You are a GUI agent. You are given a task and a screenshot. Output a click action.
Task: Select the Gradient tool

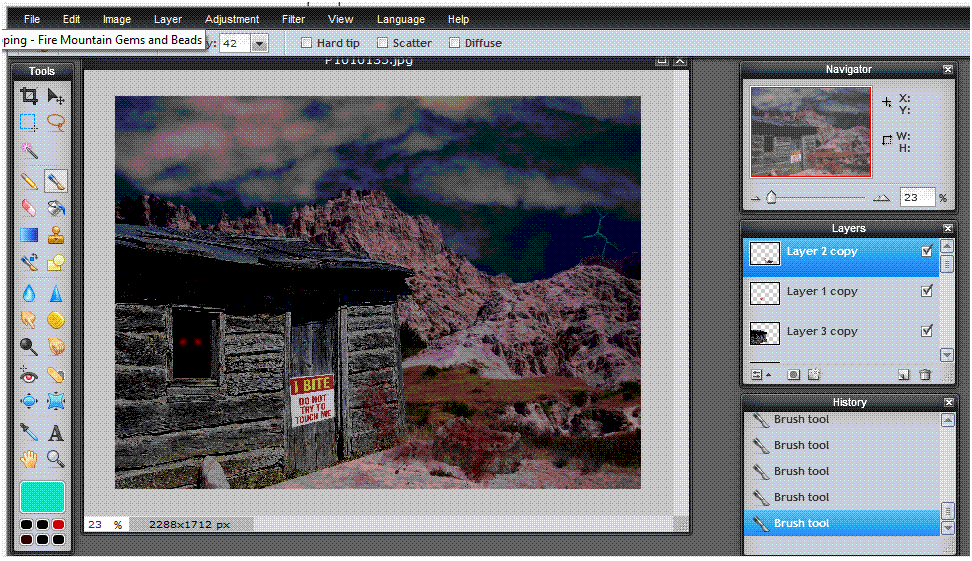29,236
